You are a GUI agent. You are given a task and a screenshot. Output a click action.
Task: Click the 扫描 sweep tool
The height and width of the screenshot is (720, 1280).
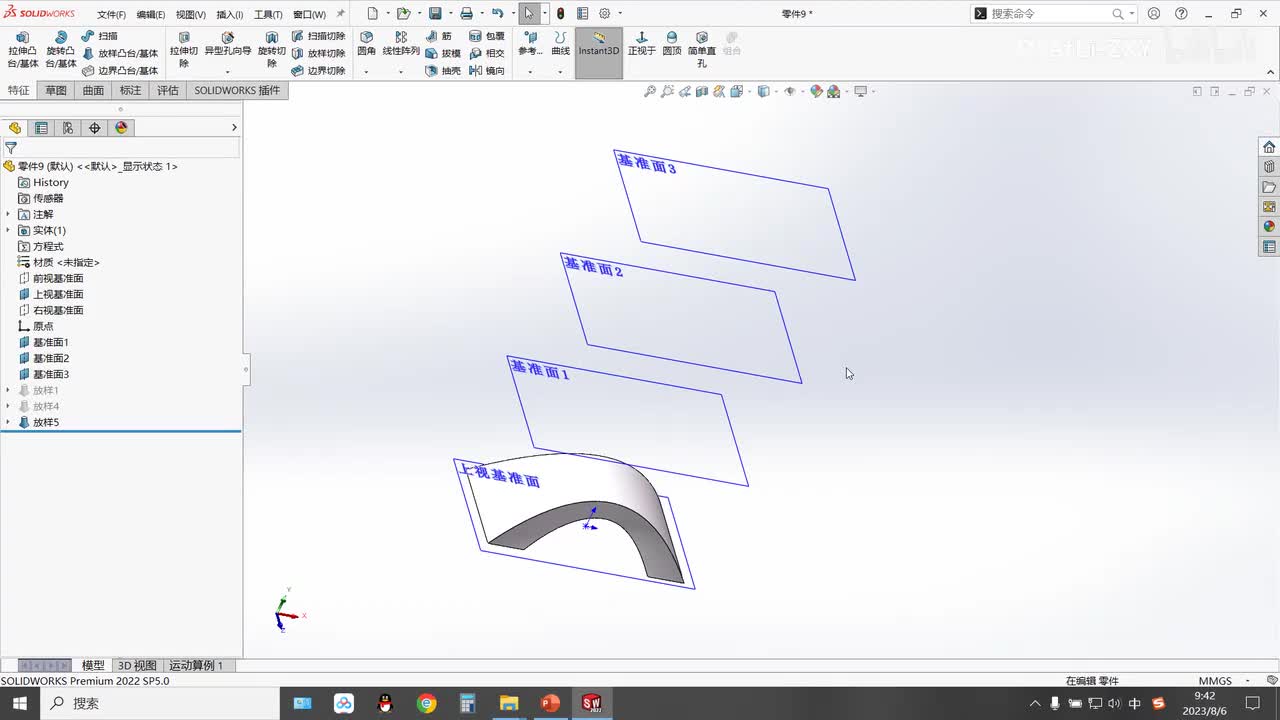click(x=99, y=36)
